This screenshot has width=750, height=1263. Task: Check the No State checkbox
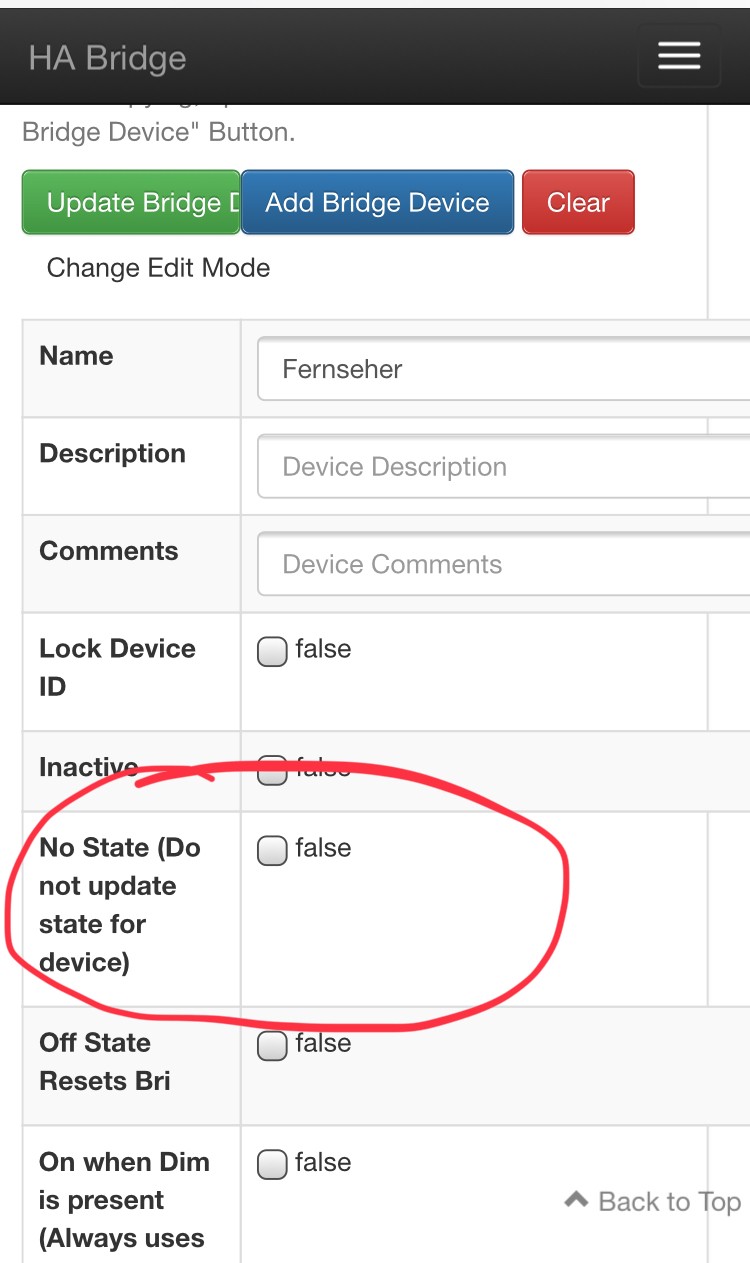click(x=272, y=851)
